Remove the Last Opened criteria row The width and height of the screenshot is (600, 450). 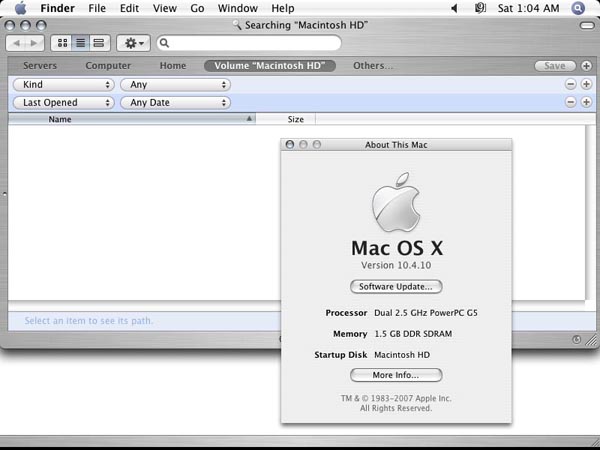pyautogui.click(x=571, y=102)
